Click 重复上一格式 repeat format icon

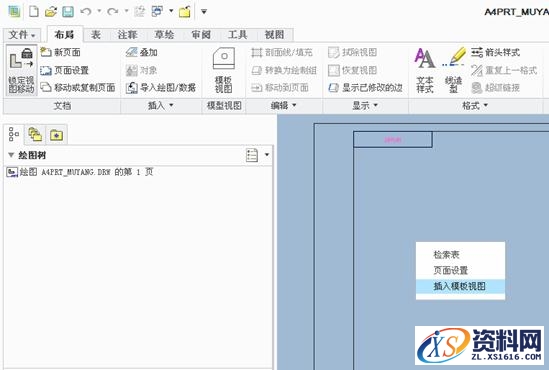[477, 70]
